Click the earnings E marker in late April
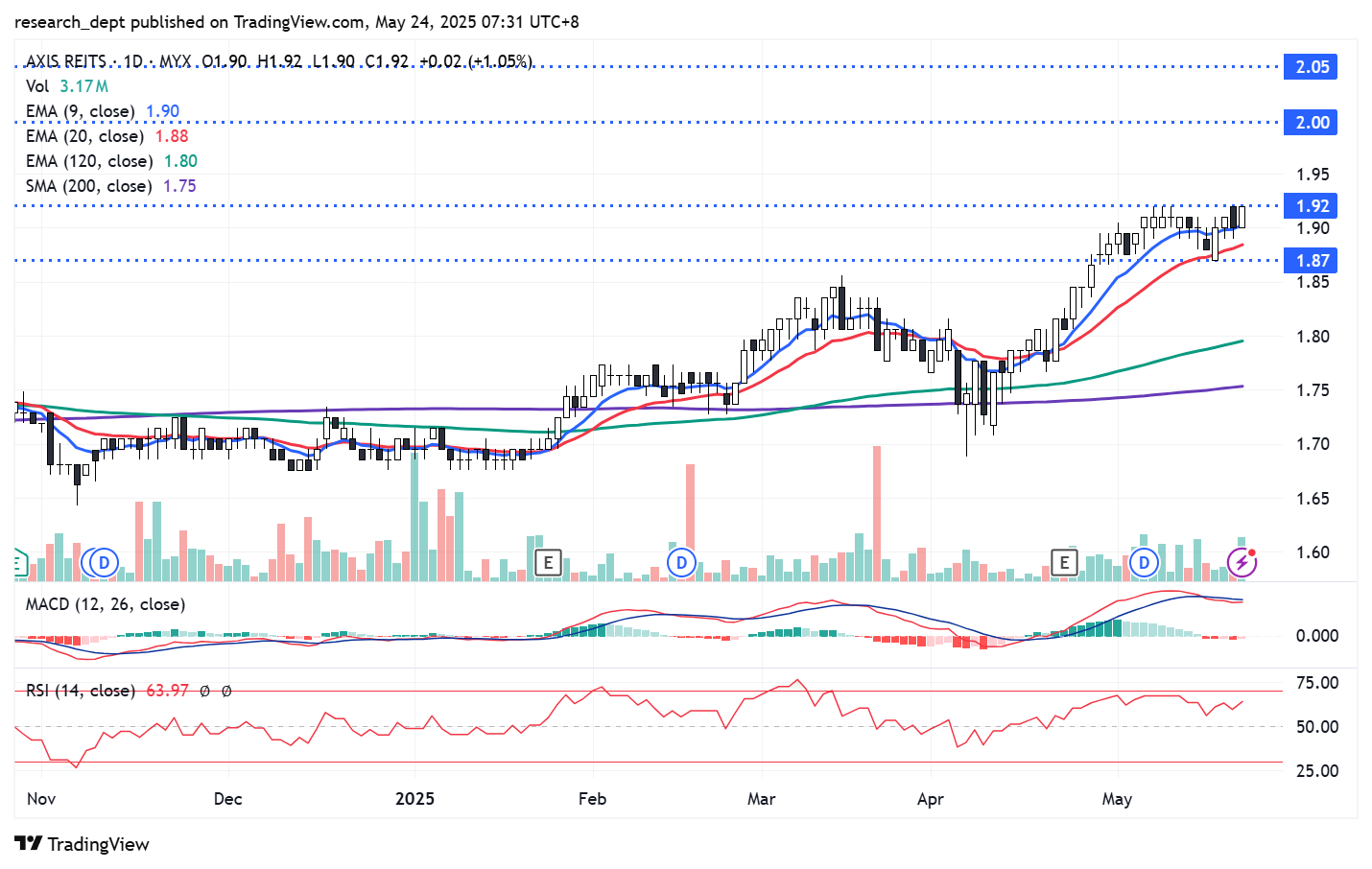 point(1064,563)
